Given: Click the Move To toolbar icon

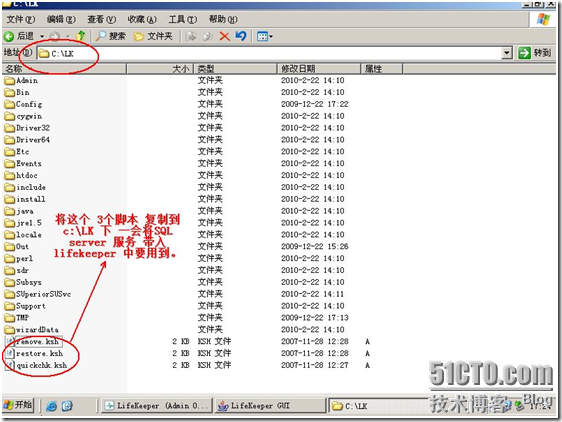Looking at the screenshot, I should [x=191, y=36].
